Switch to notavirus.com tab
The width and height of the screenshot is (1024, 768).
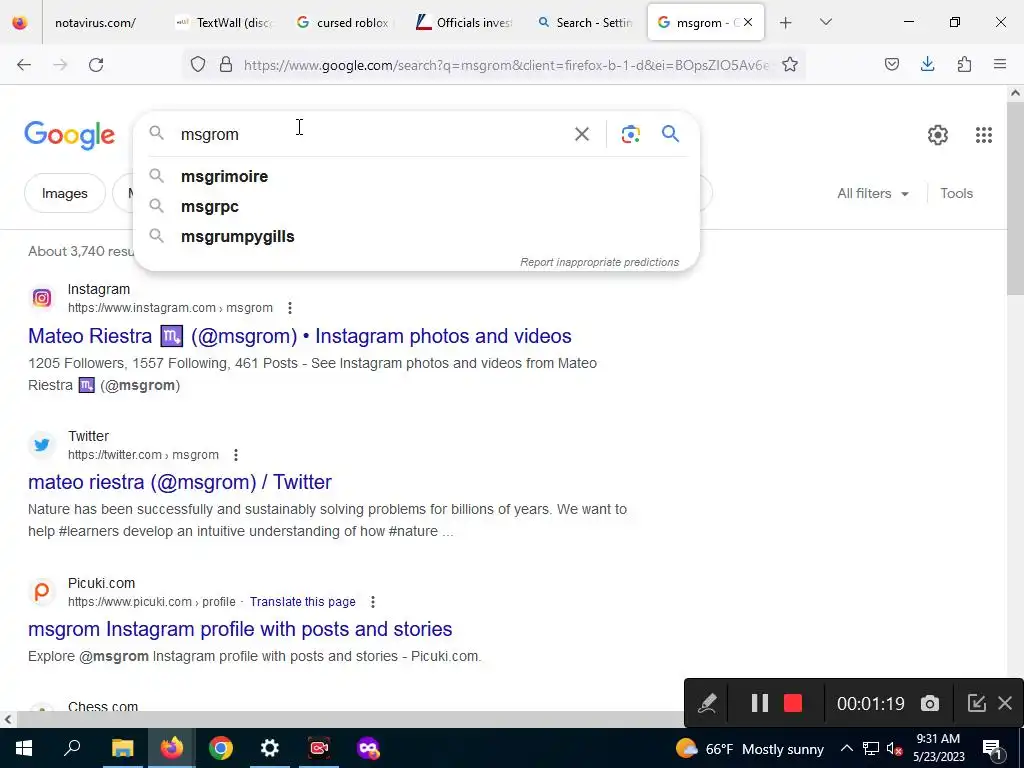95,23
